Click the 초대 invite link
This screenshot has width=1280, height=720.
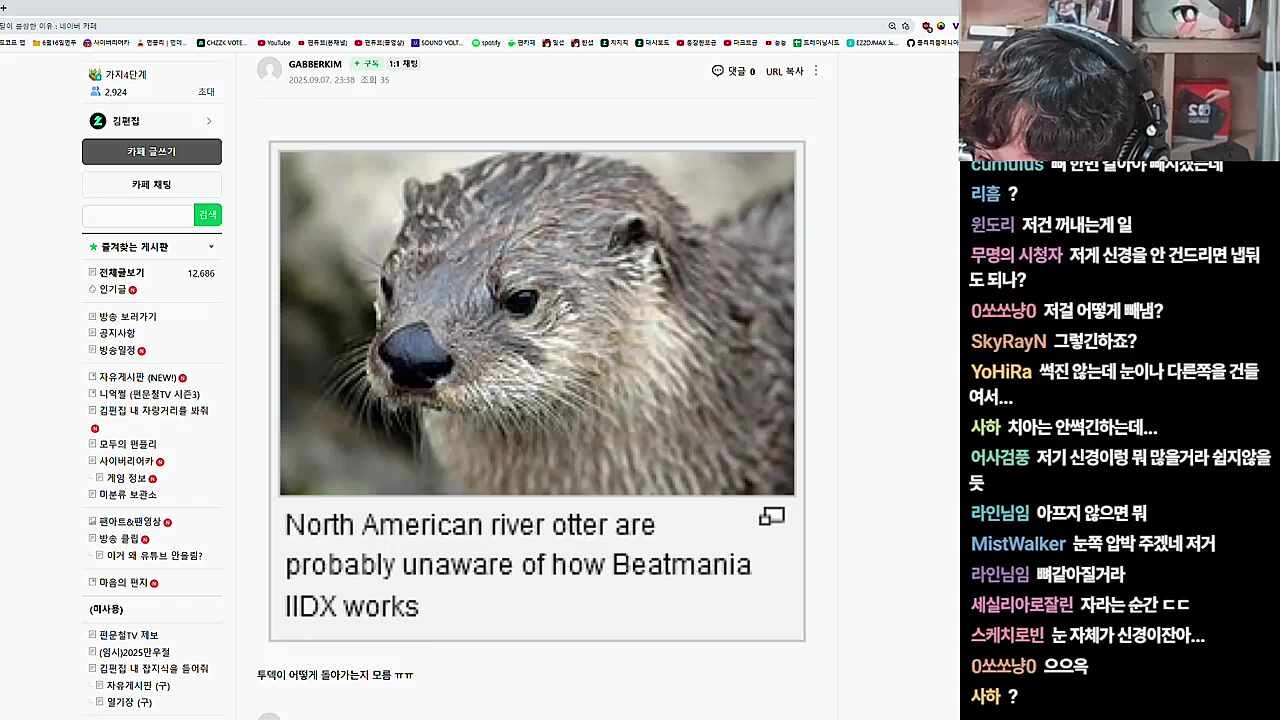[206, 92]
